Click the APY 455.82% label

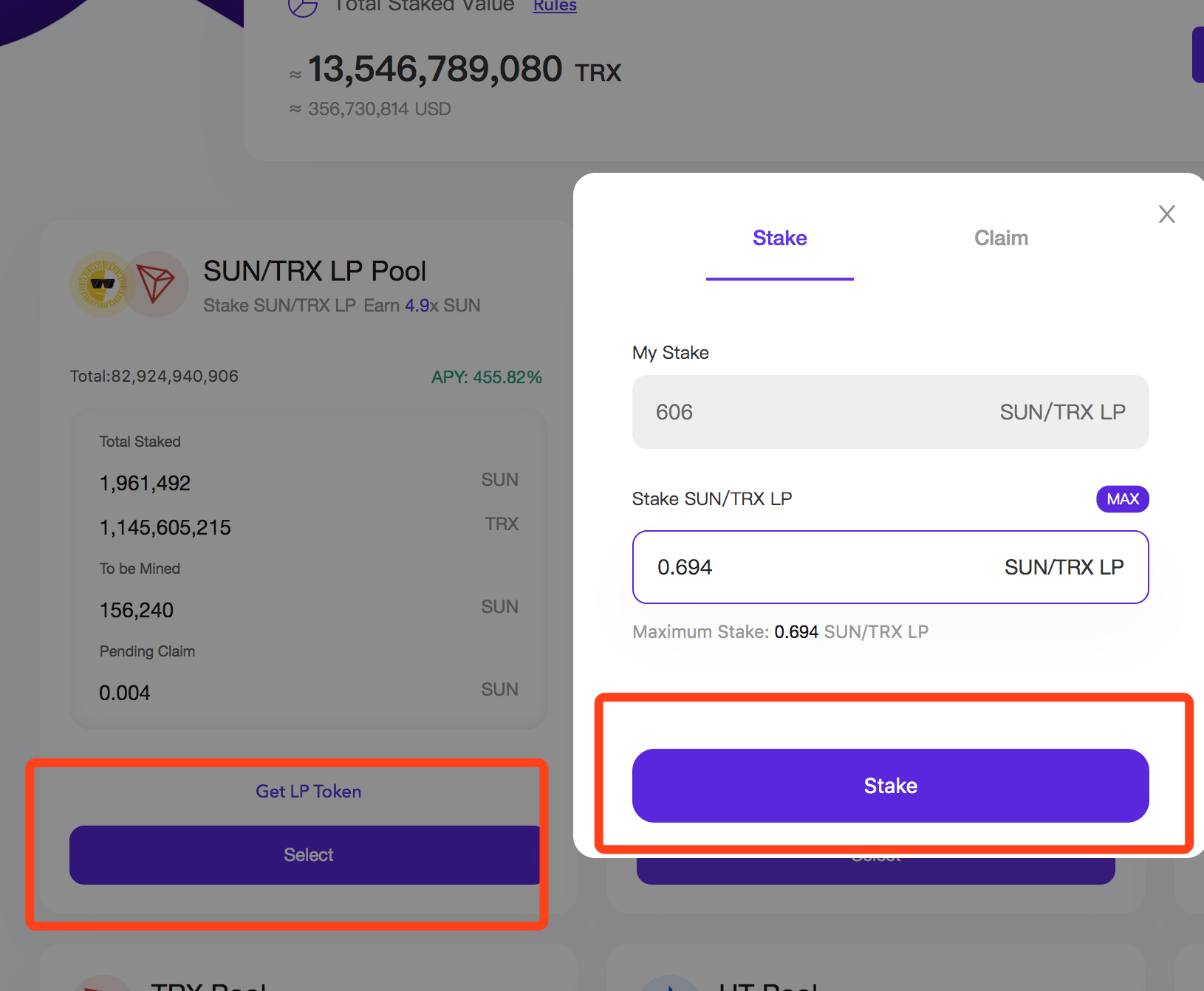coord(487,377)
